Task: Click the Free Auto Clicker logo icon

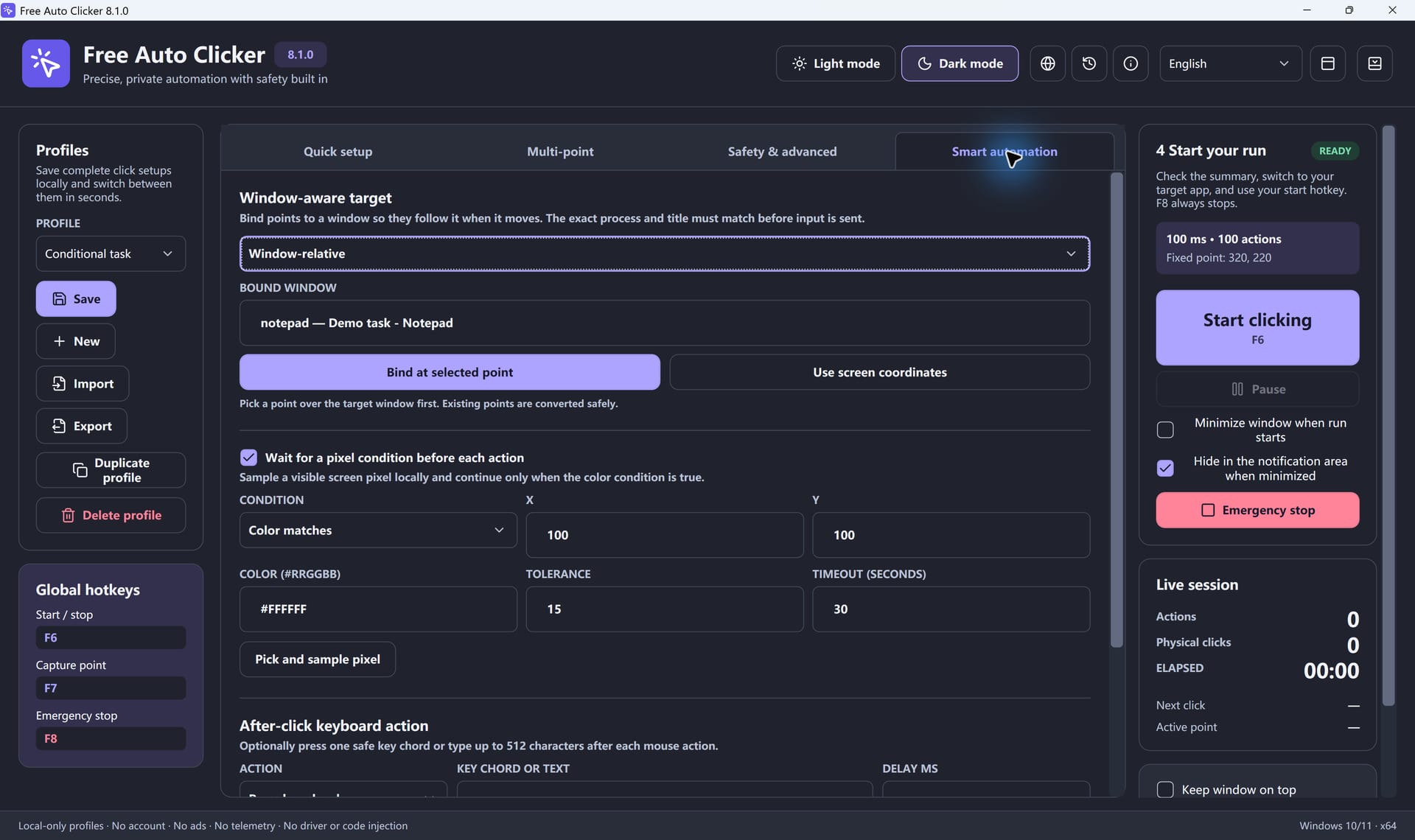Action: pos(46,63)
